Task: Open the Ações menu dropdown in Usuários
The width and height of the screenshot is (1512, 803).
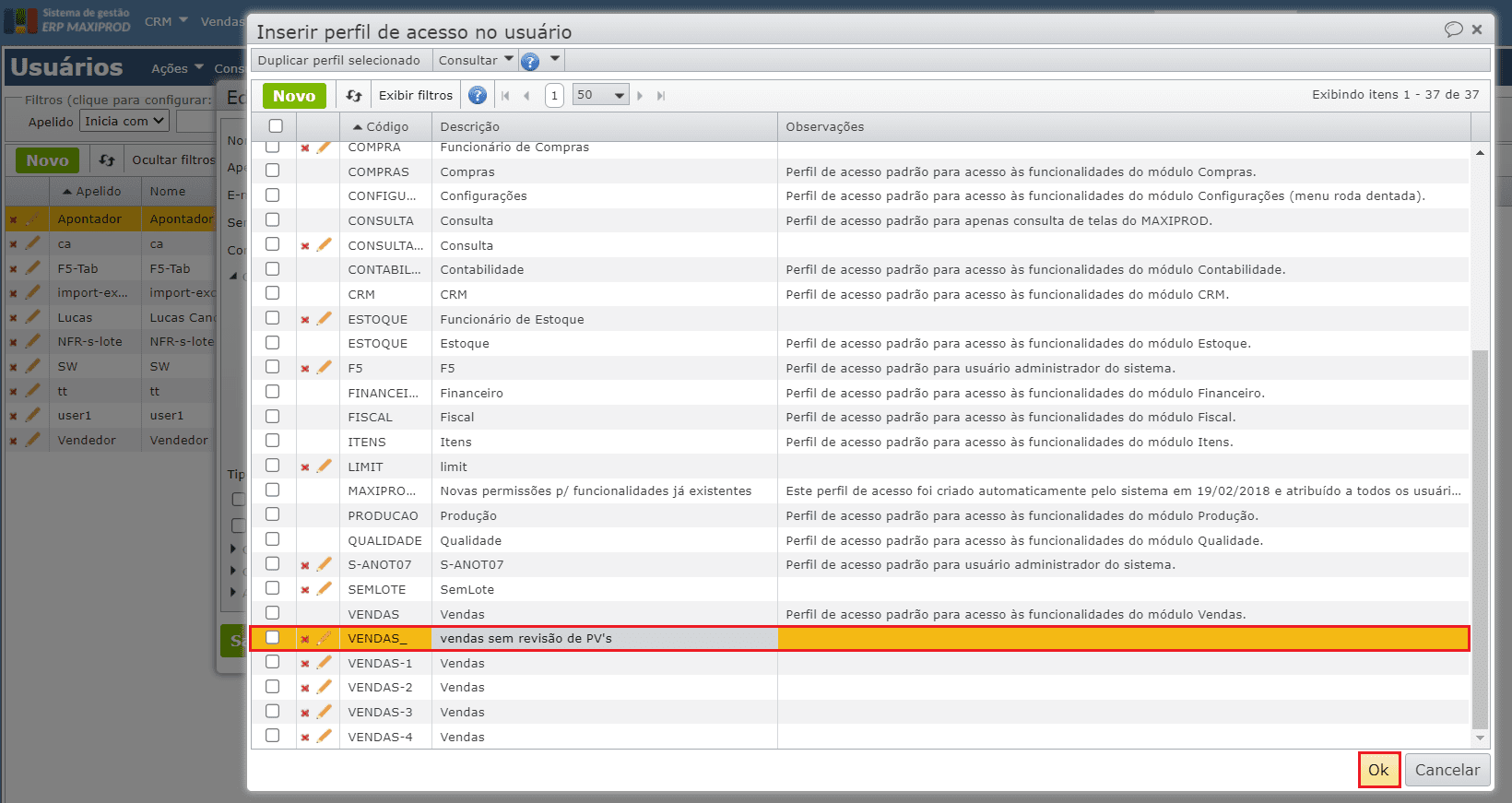Action: coord(177,68)
